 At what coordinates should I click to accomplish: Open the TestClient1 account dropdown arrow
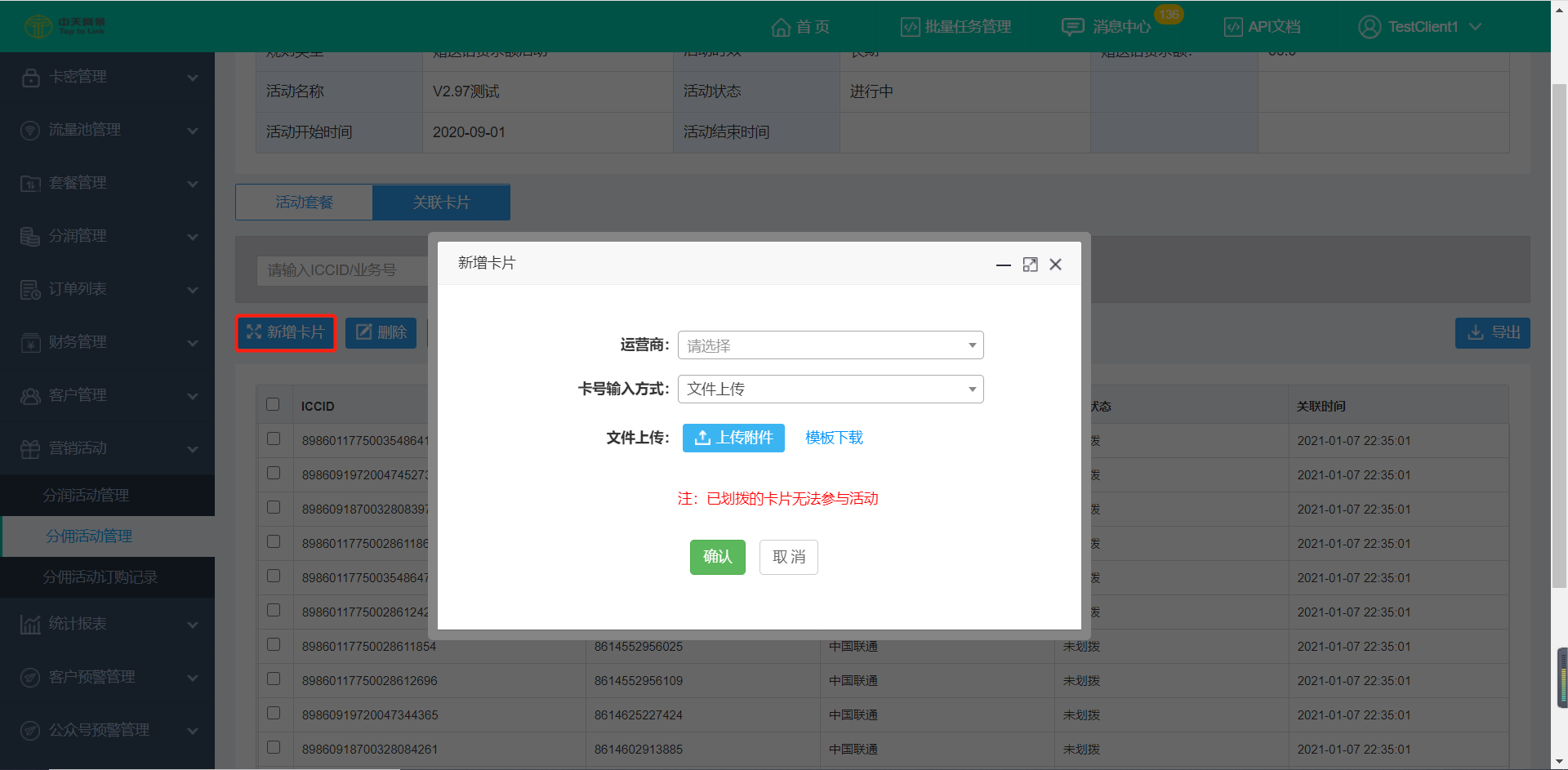tap(1475, 27)
